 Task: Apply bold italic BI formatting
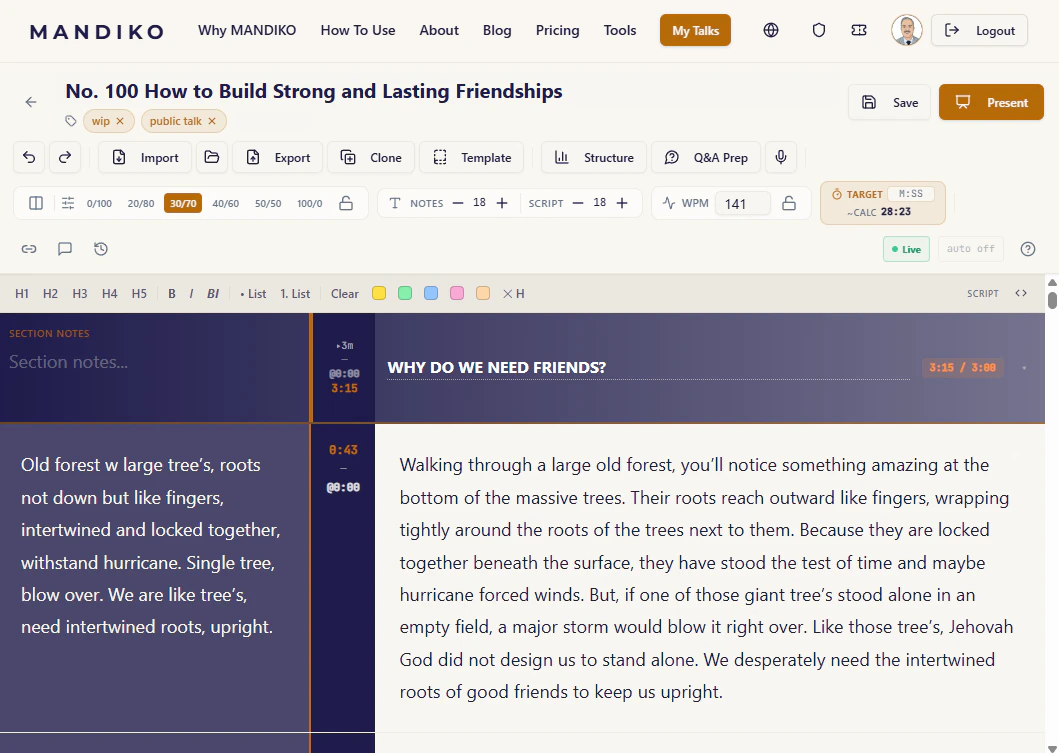213,293
